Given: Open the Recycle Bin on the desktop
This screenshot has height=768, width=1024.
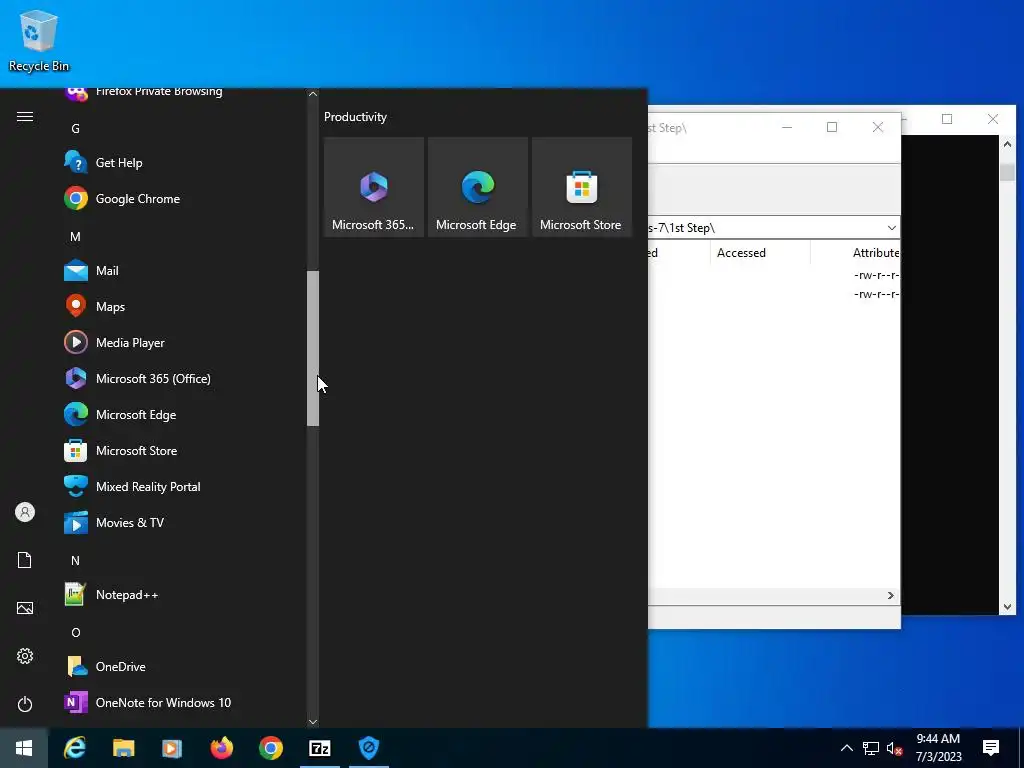Looking at the screenshot, I should point(39,40).
